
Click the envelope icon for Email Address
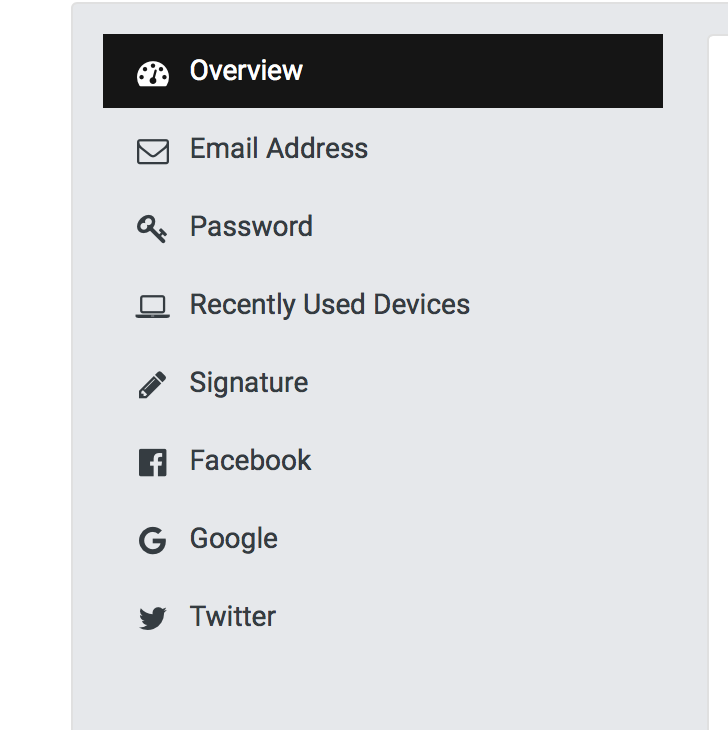coord(153,151)
